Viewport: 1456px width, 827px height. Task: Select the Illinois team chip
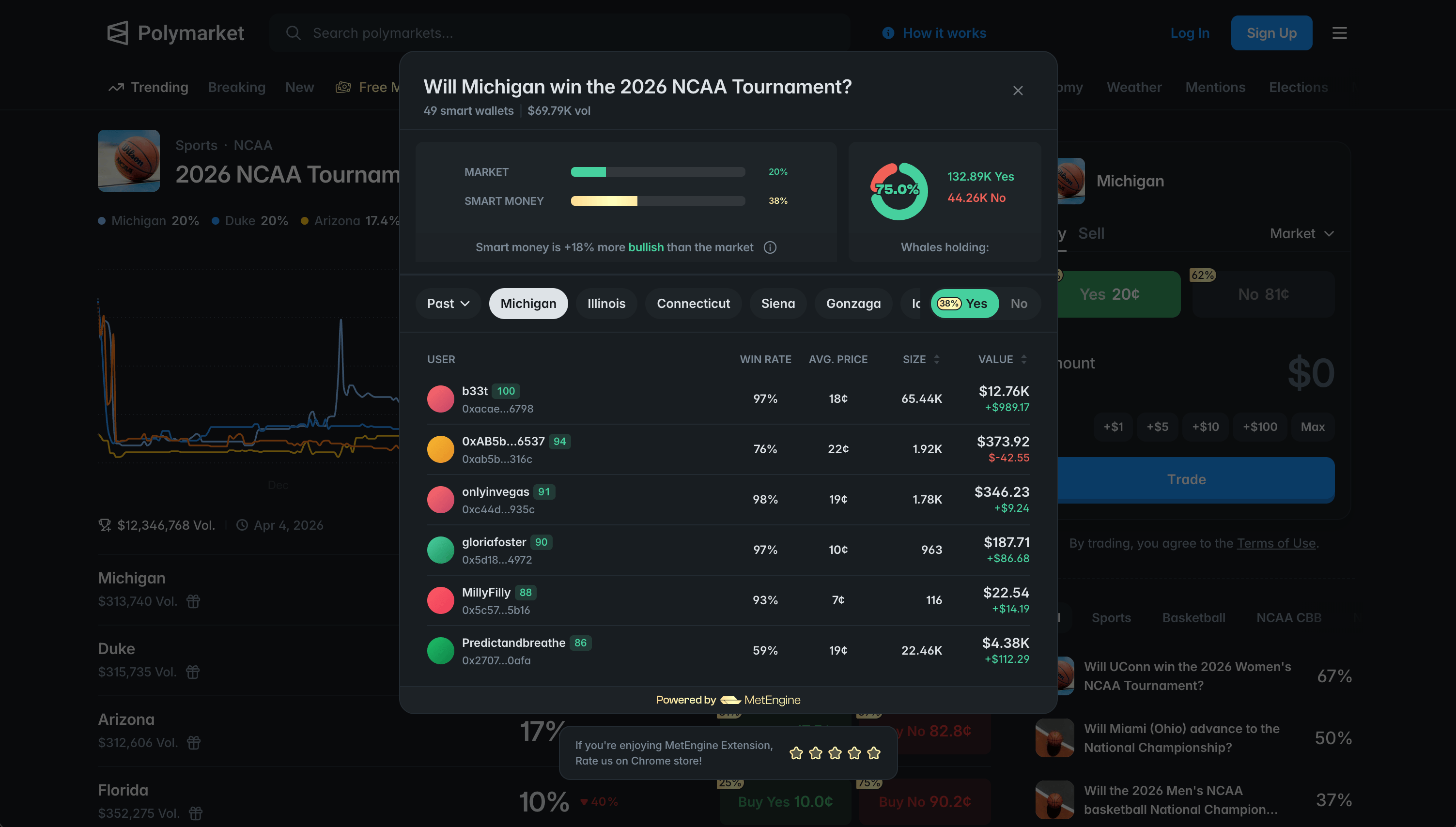pos(606,304)
